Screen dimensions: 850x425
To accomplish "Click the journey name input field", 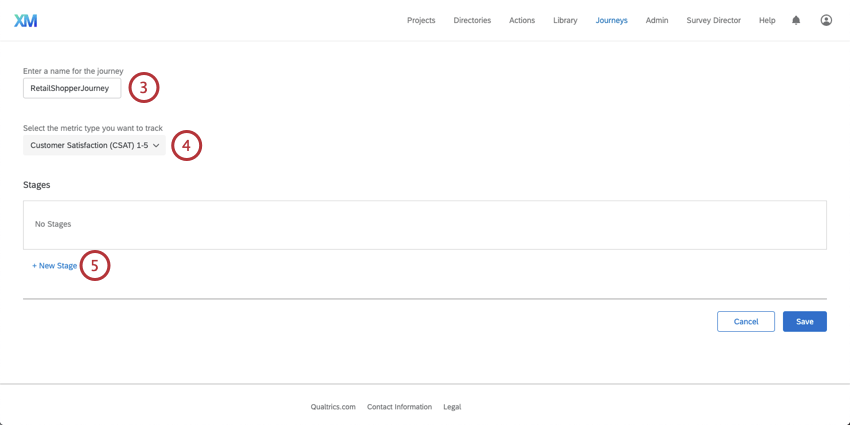I will click(x=72, y=88).
